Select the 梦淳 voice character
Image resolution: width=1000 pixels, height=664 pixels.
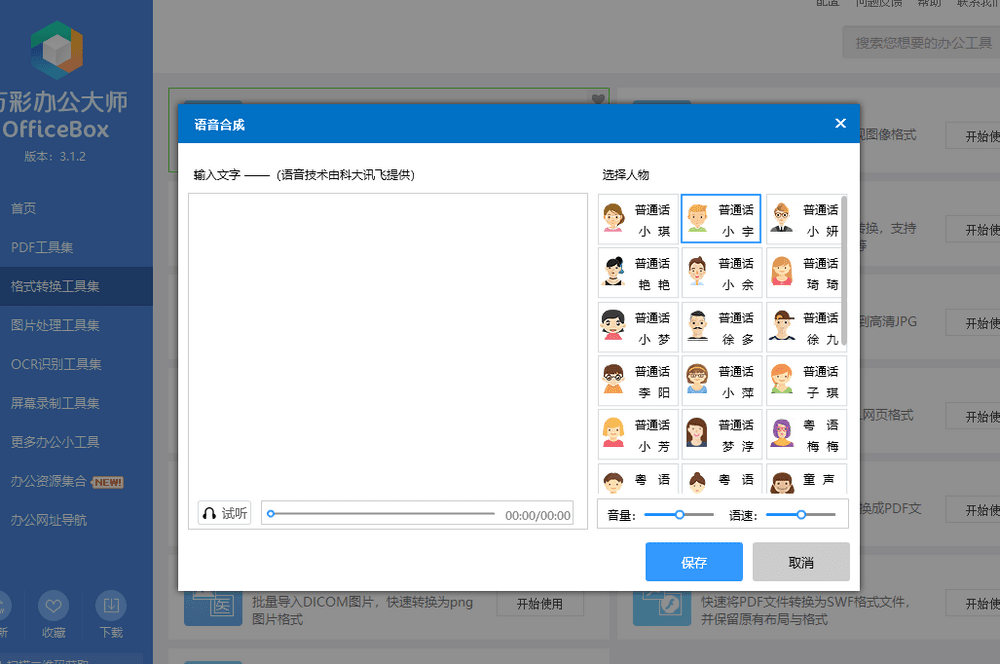pyautogui.click(x=721, y=435)
